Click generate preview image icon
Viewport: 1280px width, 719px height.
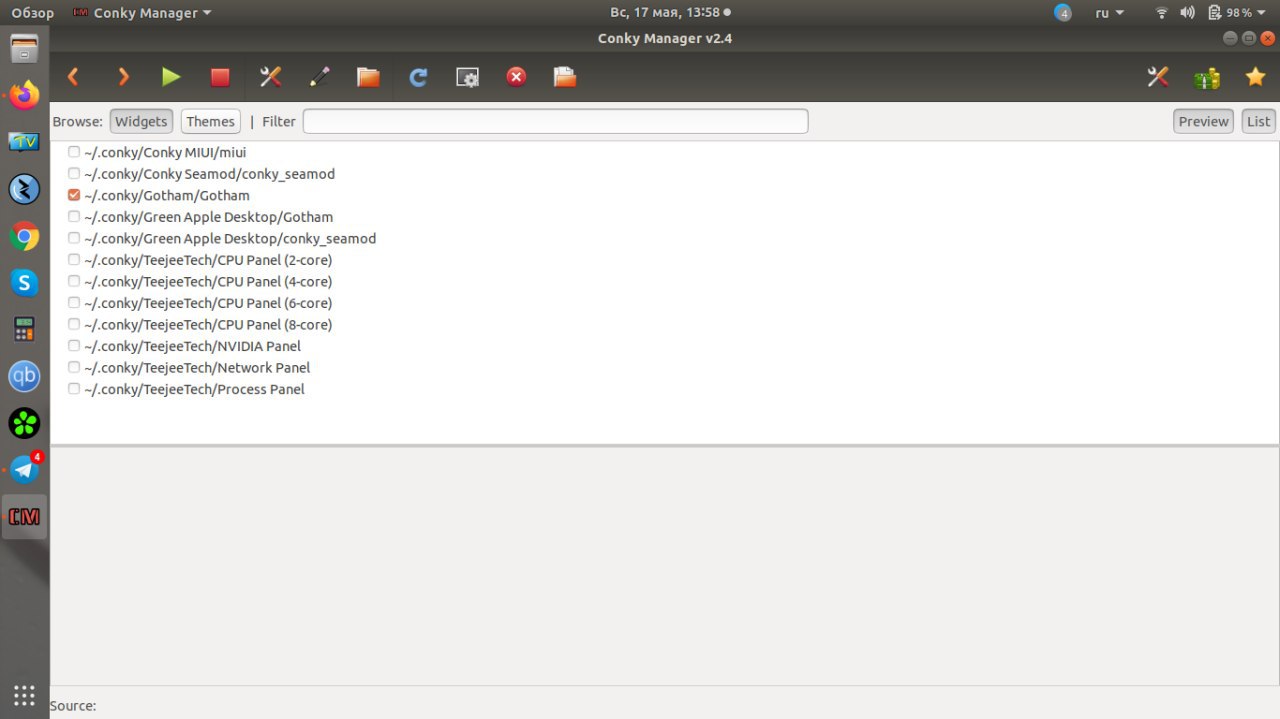click(467, 77)
